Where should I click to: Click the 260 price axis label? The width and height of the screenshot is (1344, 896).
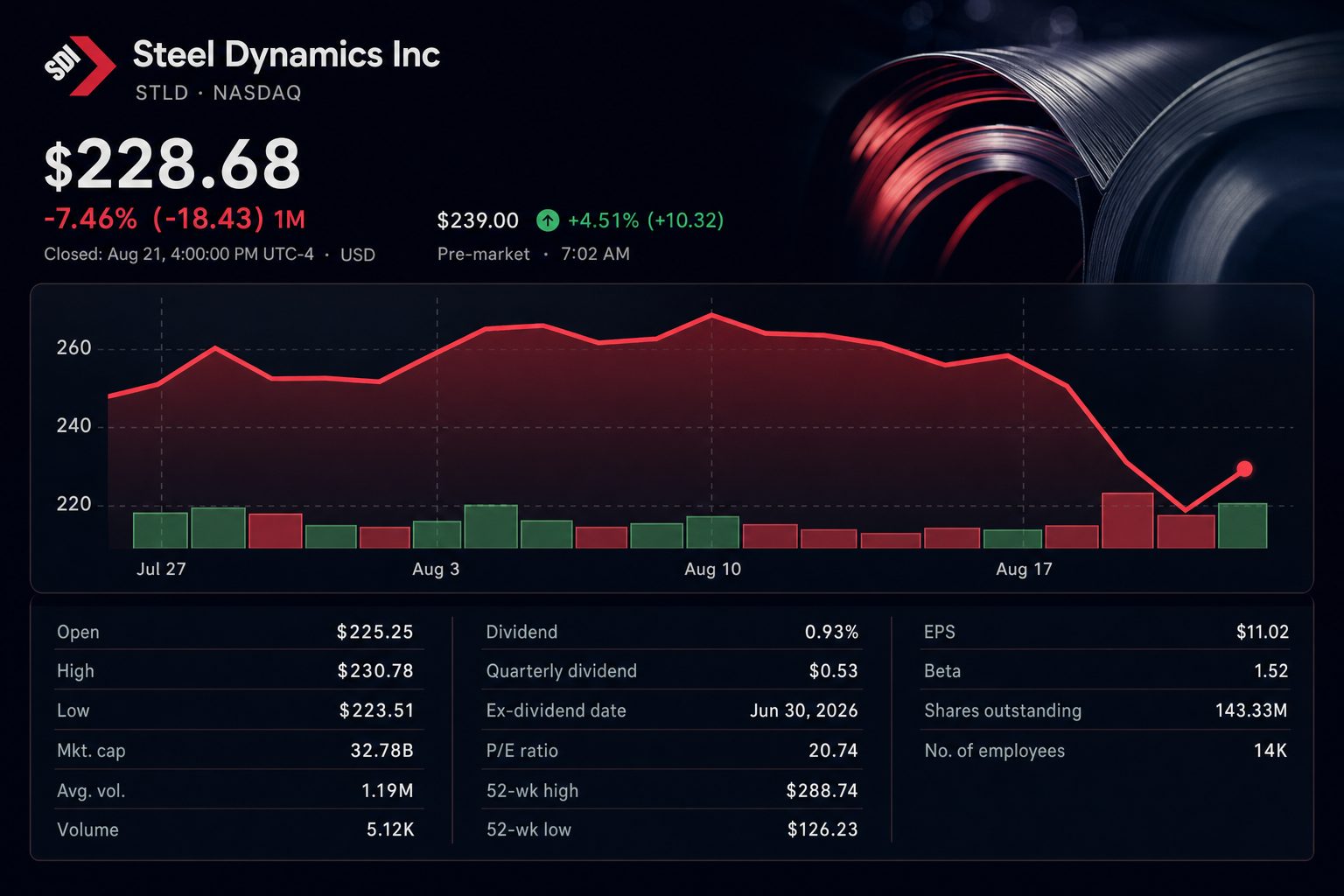click(x=74, y=348)
